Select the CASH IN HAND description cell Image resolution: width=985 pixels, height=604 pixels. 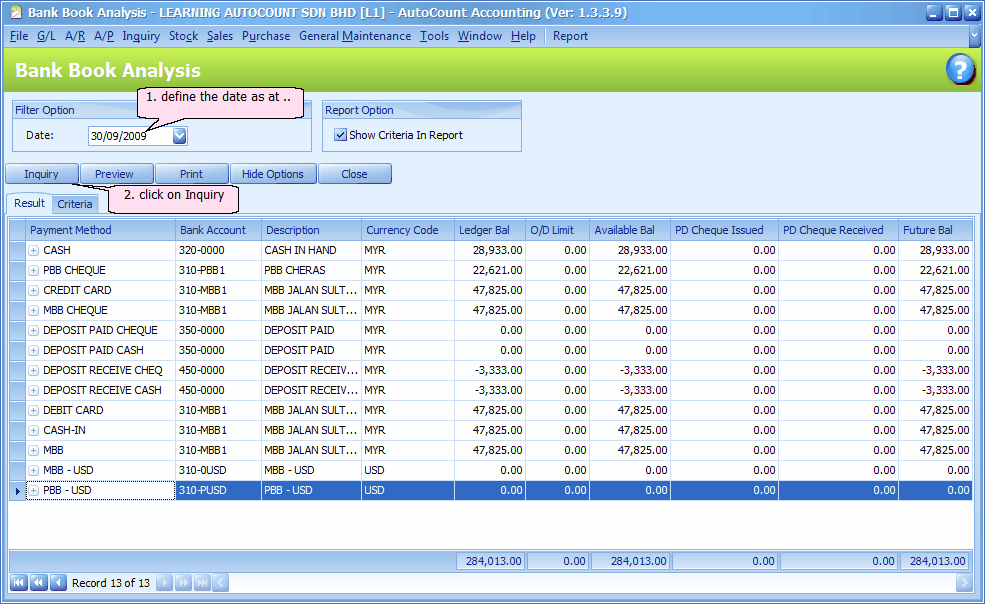312,250
